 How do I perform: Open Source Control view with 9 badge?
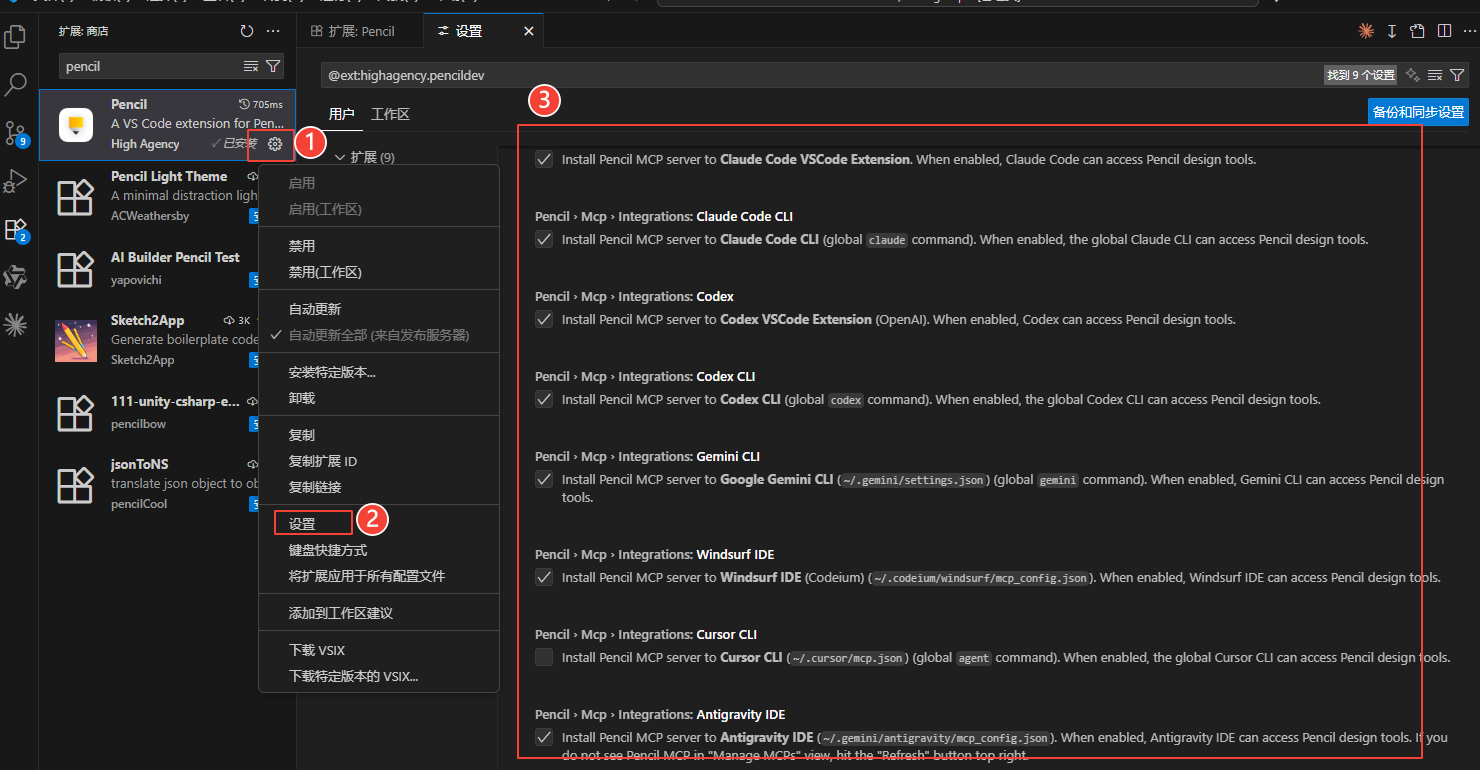point(15,133)
